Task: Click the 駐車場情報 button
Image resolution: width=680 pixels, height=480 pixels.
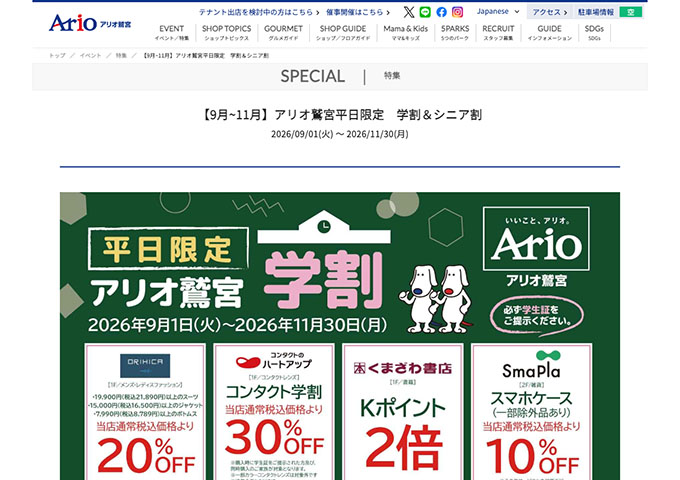Action: (x=596, y=12)
